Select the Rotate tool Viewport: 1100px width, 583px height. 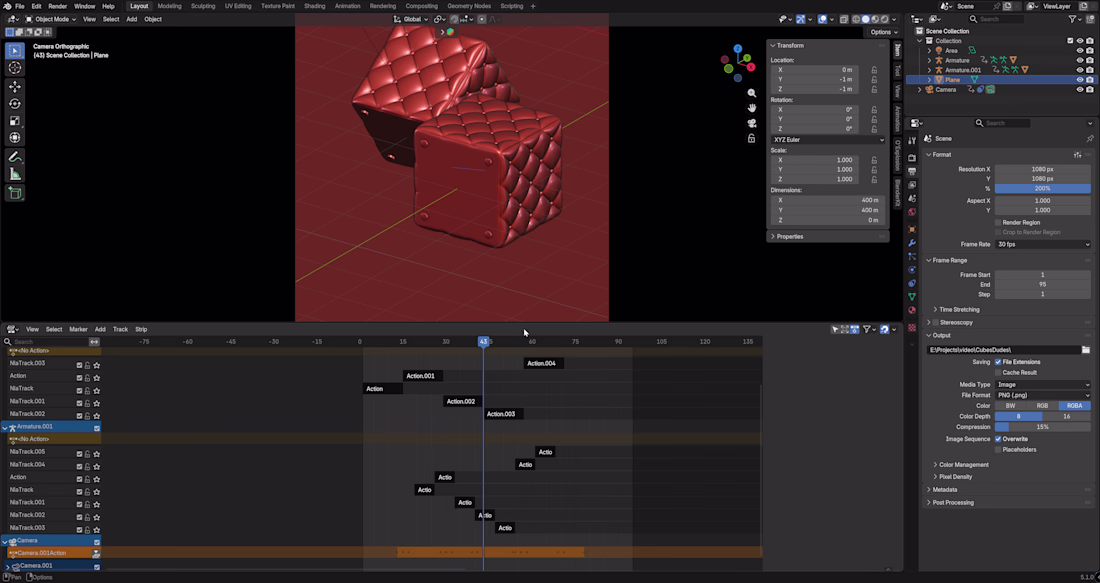click(x=15, y=104)
